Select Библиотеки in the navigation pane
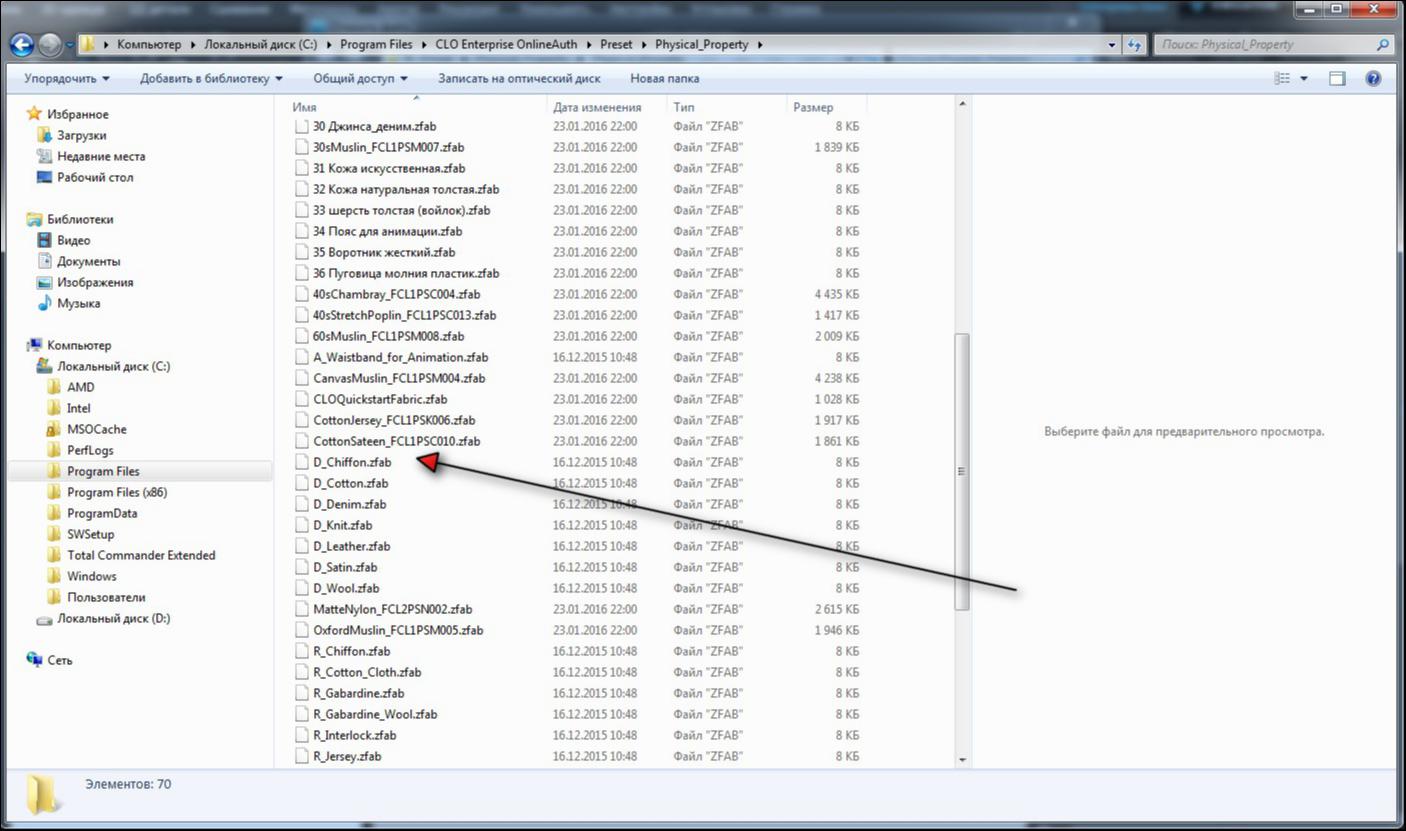The height and width of the screenshot is (831, 1406). pyautogui.click(x=80, y=219)
